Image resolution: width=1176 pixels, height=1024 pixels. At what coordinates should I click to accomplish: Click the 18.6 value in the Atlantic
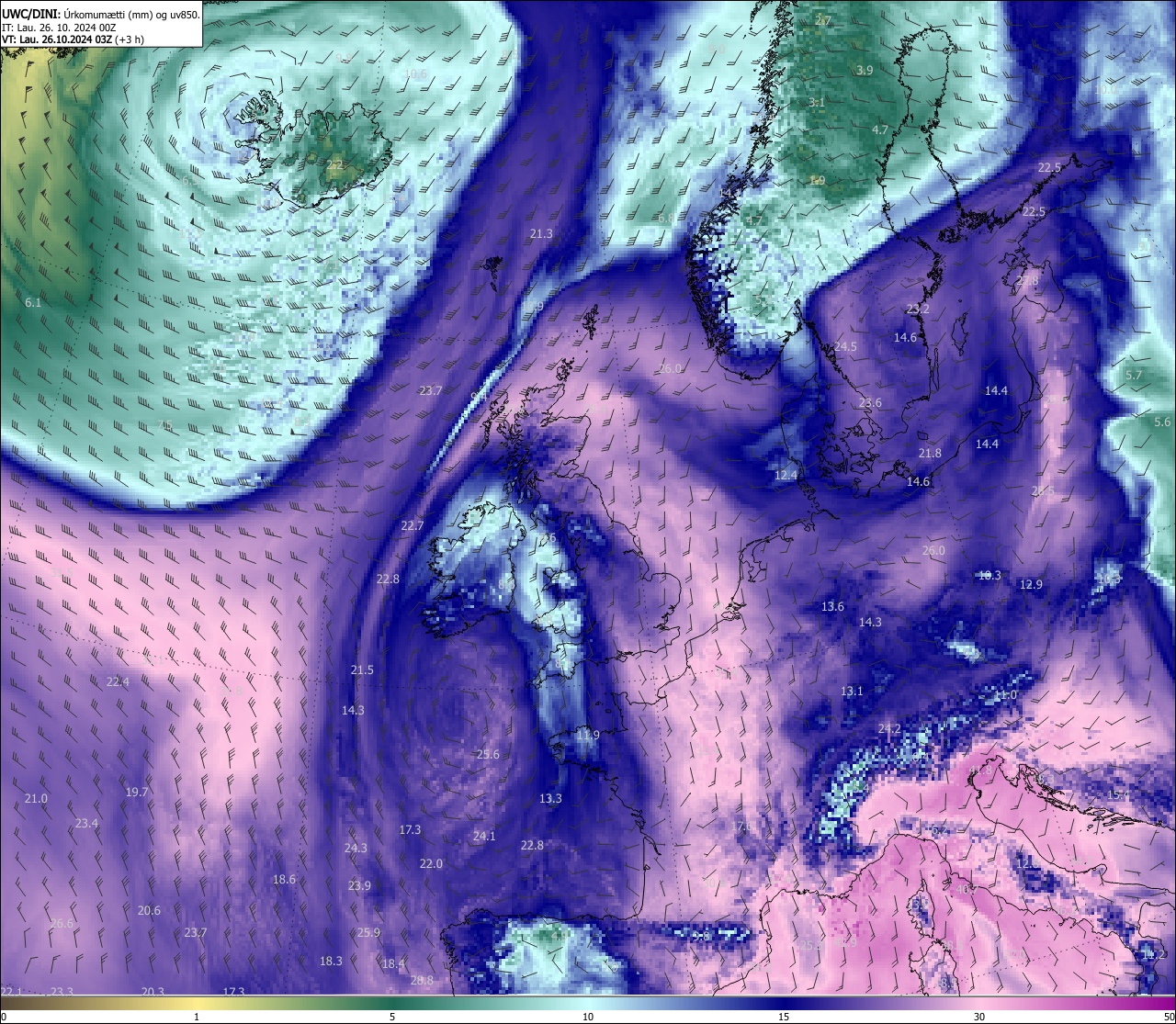click(284, 879)
